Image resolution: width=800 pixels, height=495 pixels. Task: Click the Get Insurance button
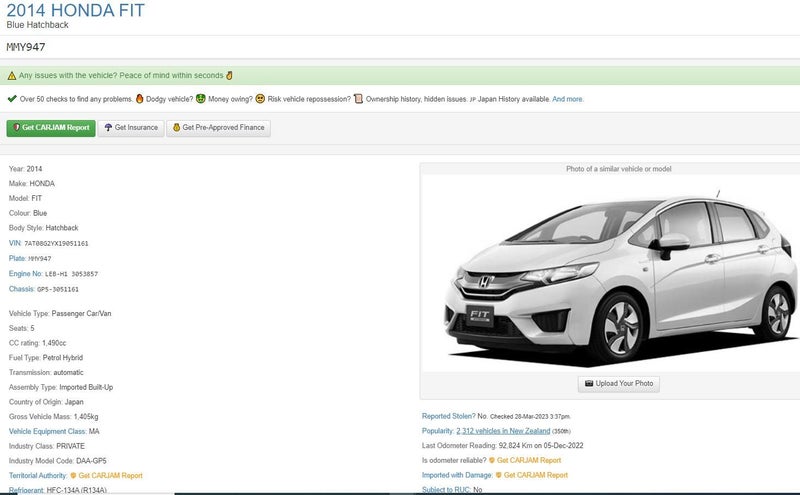[x=131, y=128]
